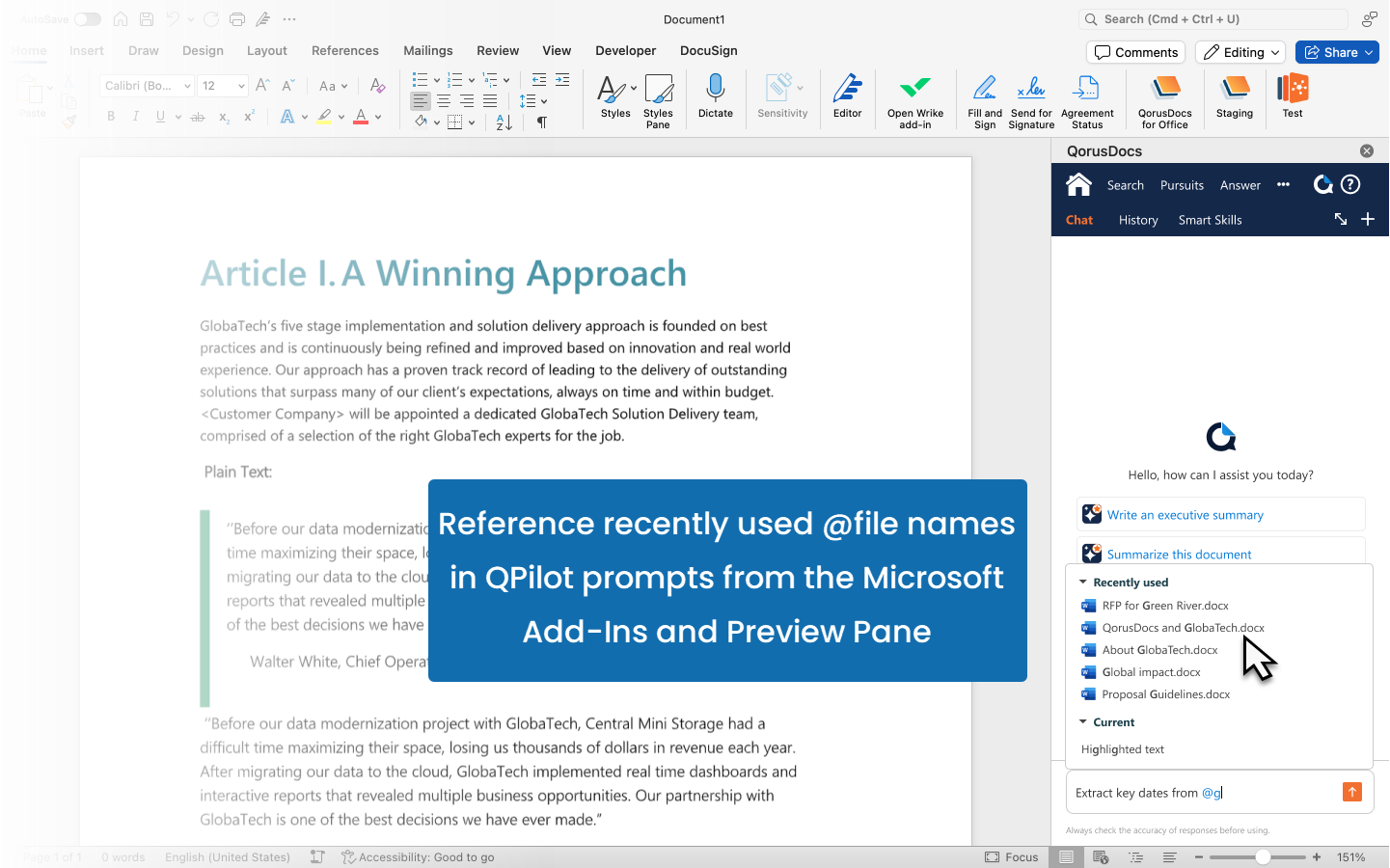1390x868 pixels.
Task: Switch to Print Layout view in status bar
Action: click(x=1066, y=857)
